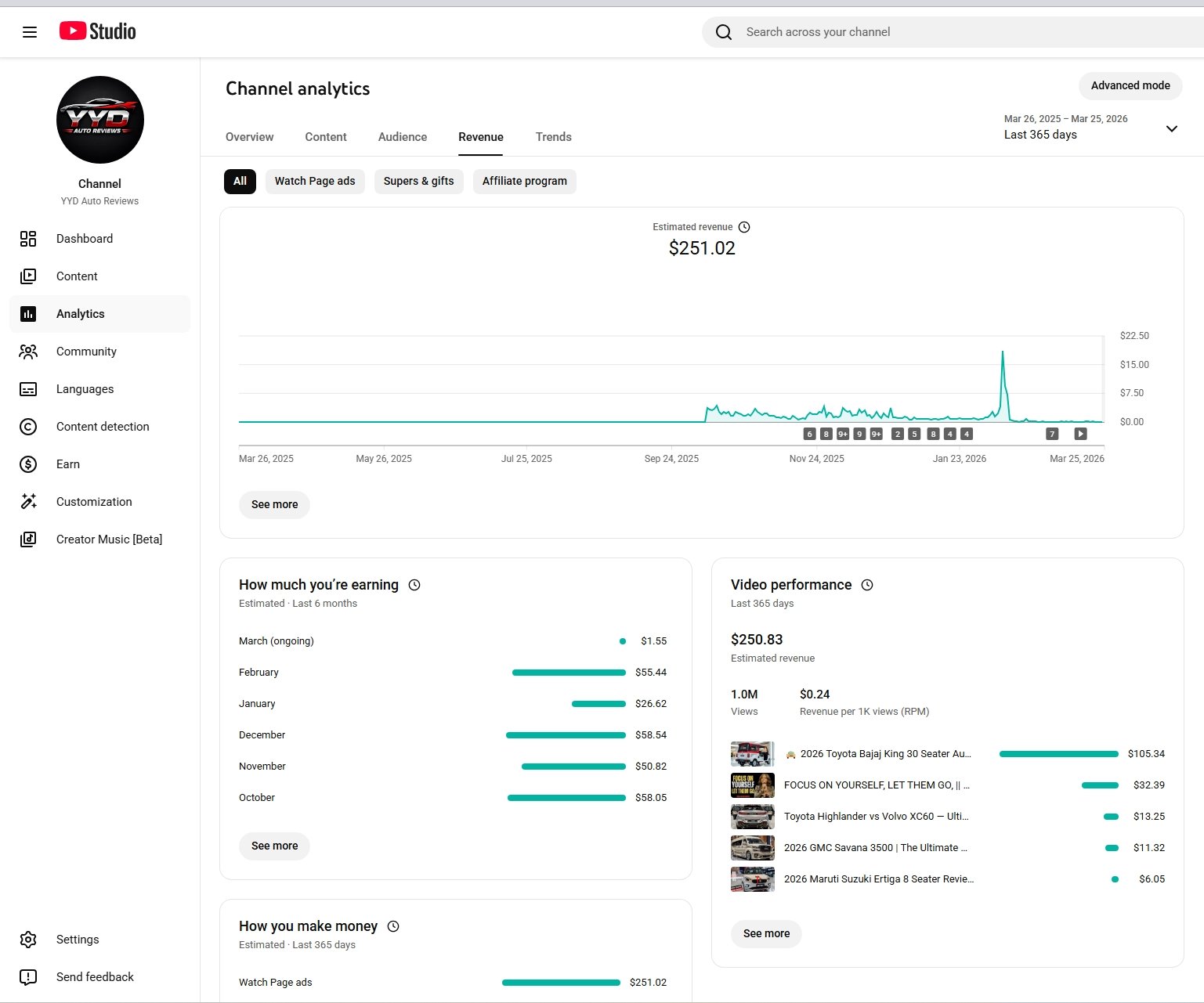Select the Supers & gifts filter chip

(x=418, y=181)
